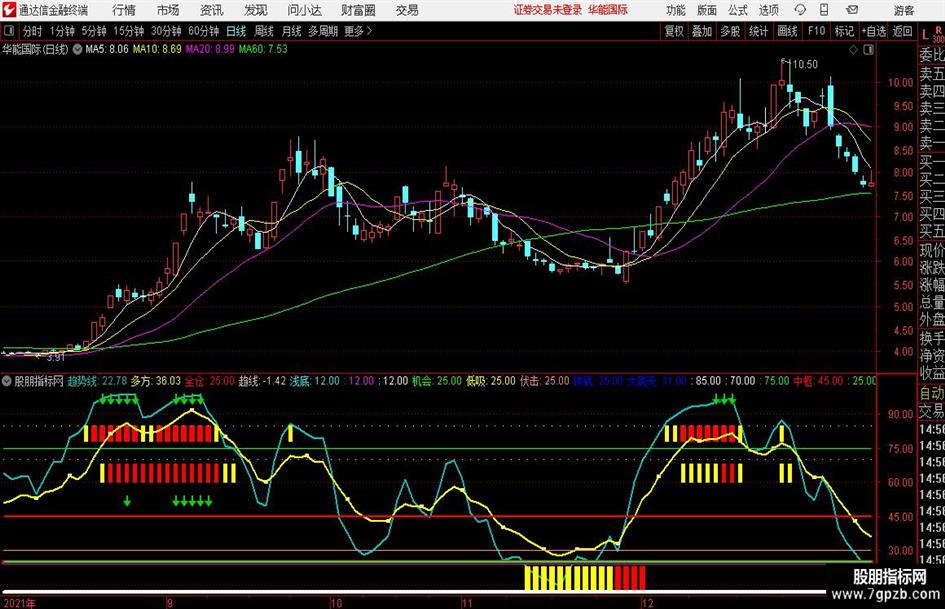
Task: Switch to the 分时 chart tab
Action: 33,31
